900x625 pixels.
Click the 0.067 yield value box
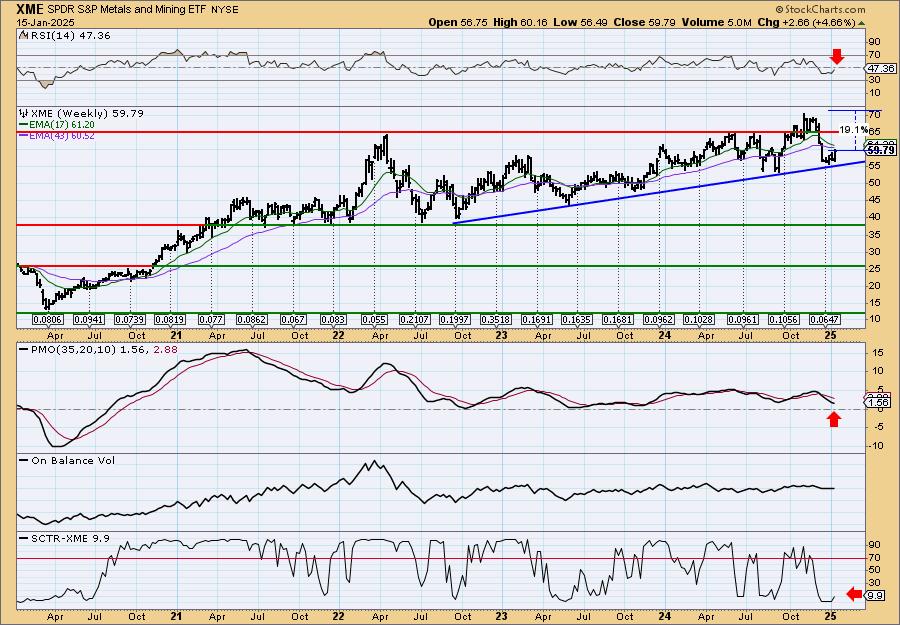click(292, 319)
